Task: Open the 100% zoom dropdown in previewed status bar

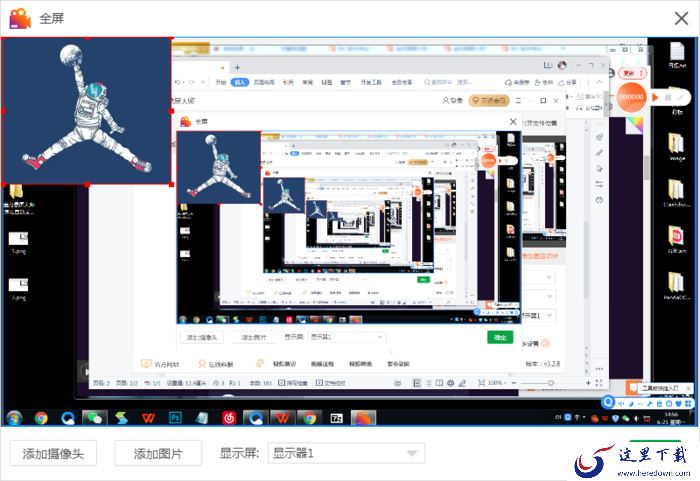Action: (x=497, y=383)
